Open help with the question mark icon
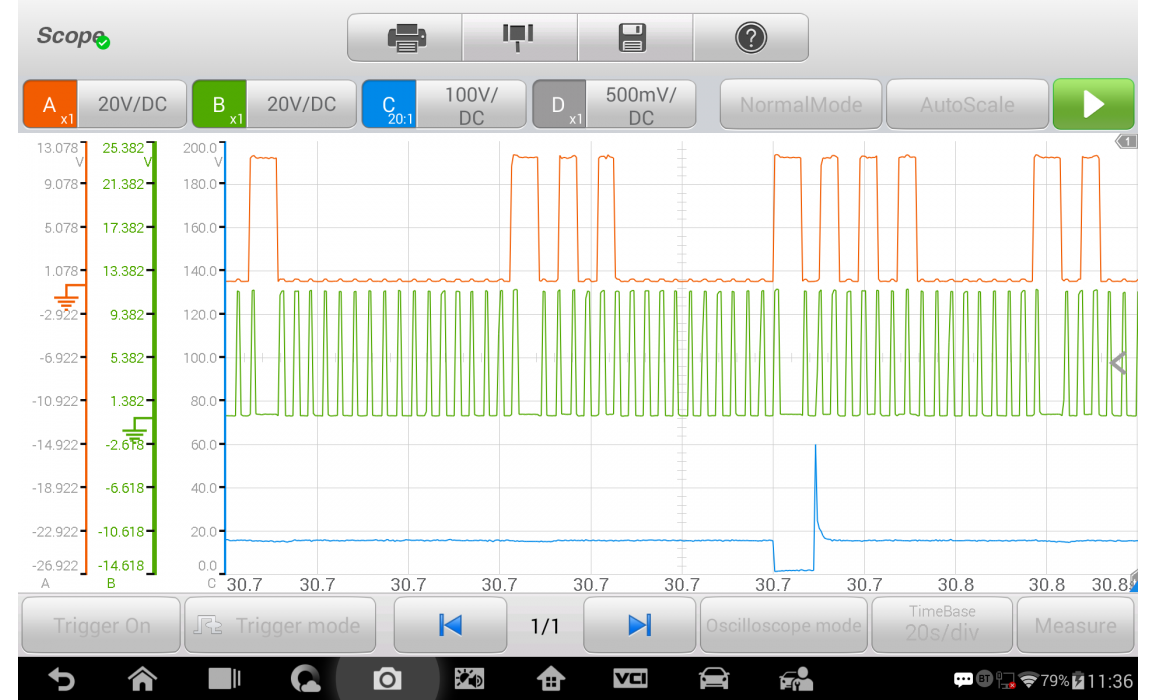 click(750, 38)
